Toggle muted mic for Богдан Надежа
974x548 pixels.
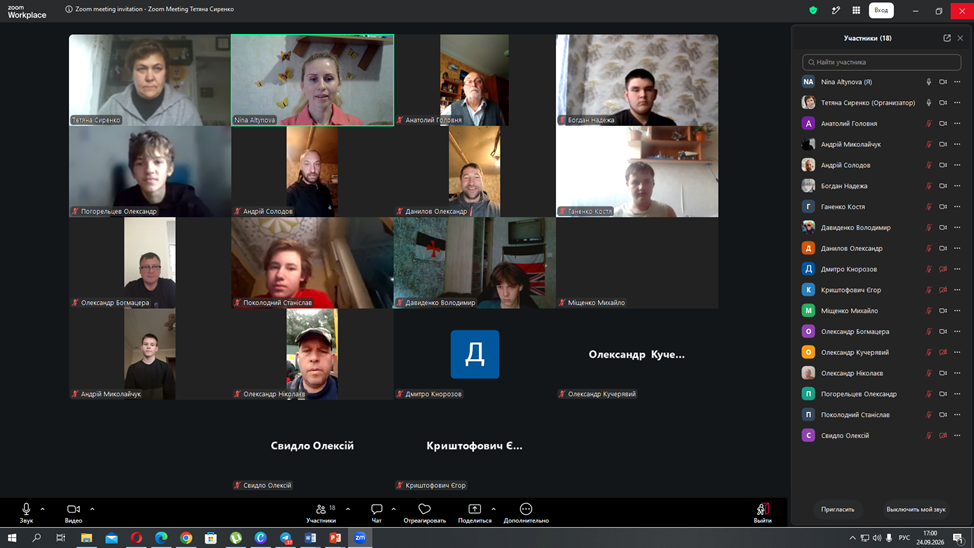tap(929, 186)
